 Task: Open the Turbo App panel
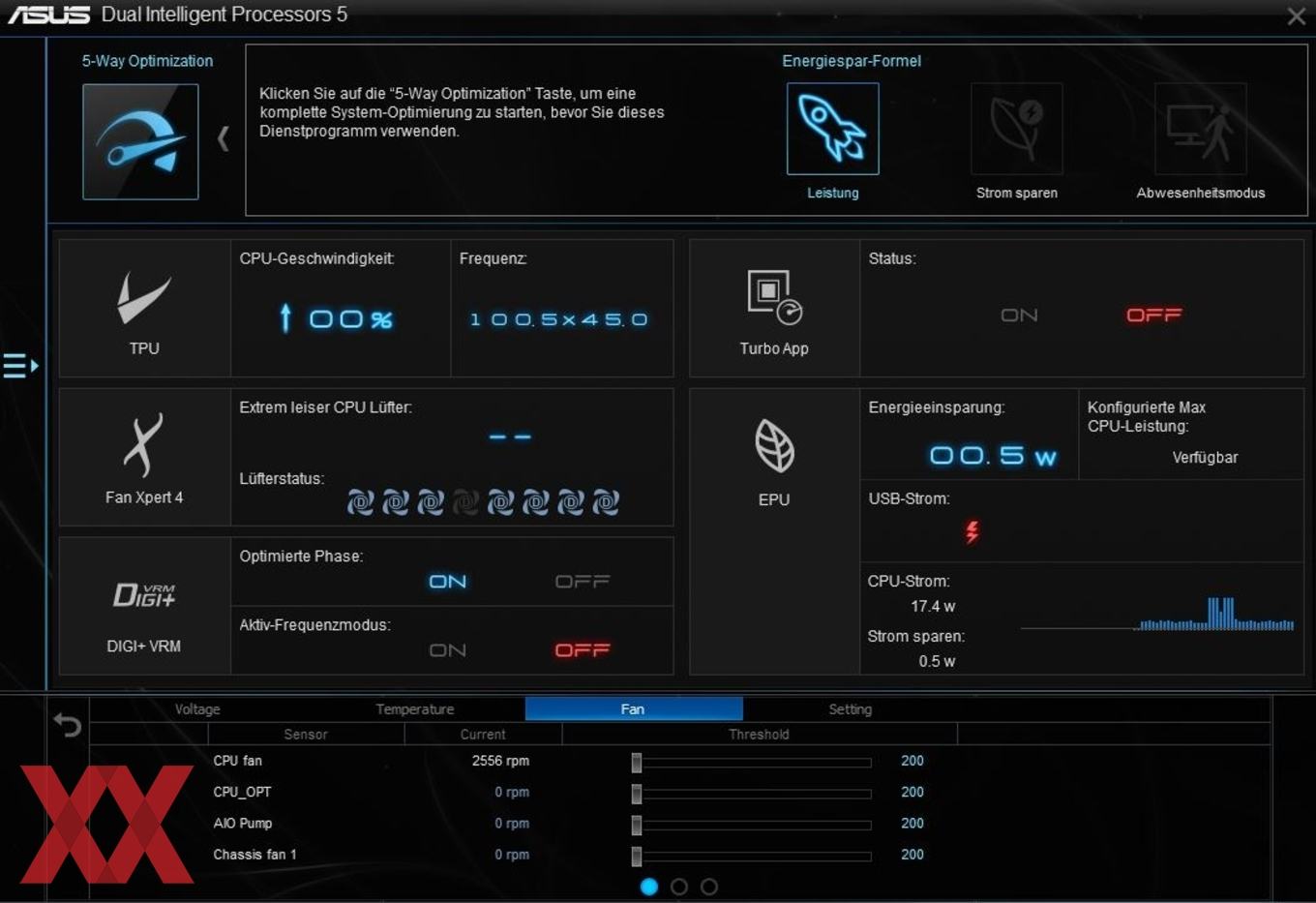(x=774, y=309)
